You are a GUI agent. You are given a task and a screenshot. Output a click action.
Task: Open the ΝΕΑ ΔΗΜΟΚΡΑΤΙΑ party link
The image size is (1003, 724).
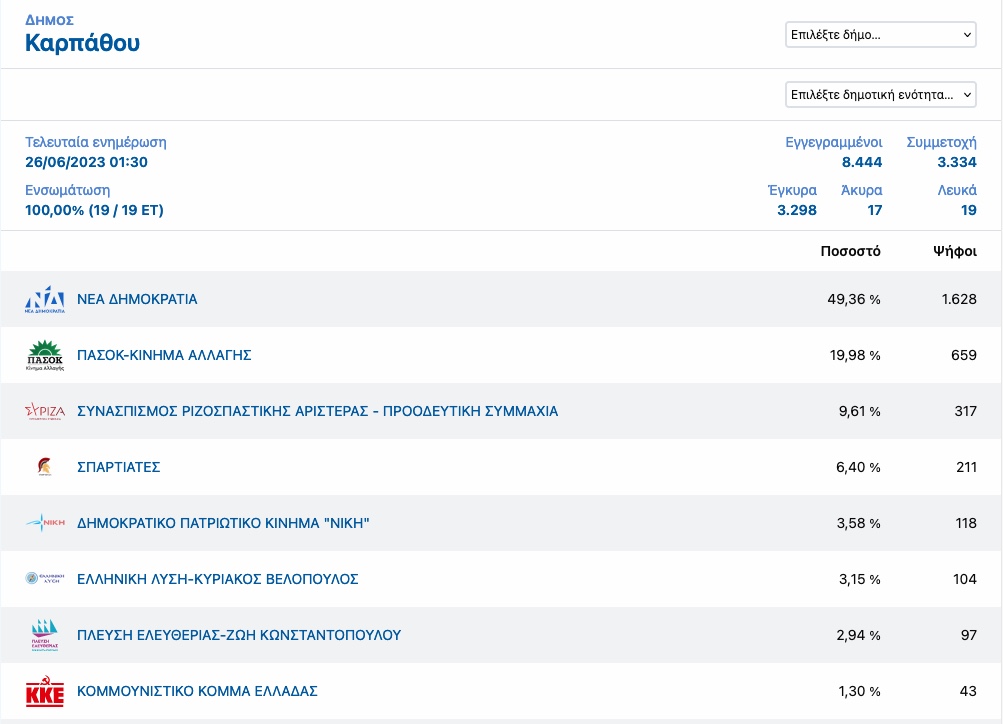pyautogui.click(x=137, y=299)
